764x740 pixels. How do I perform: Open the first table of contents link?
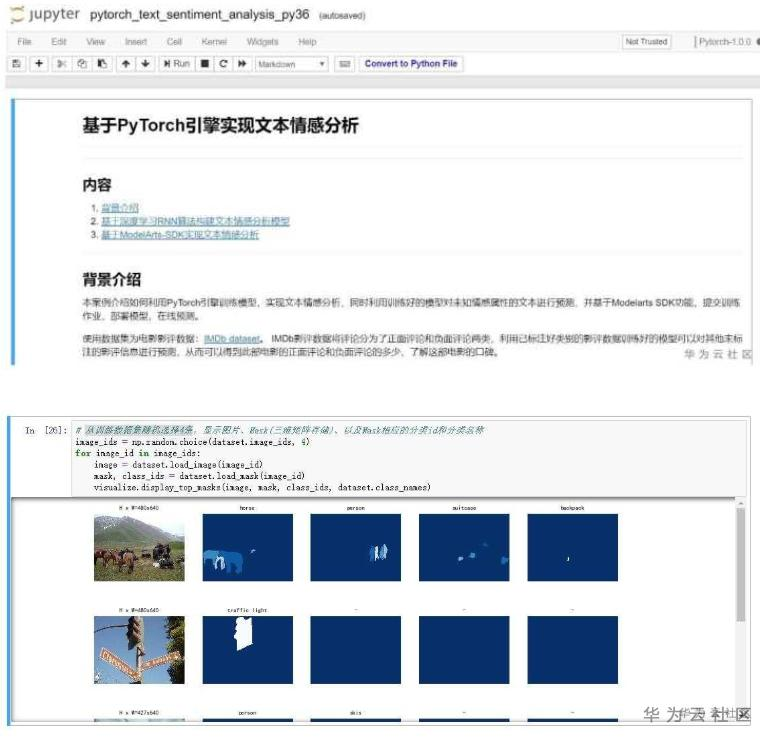[x=120, y=208]
